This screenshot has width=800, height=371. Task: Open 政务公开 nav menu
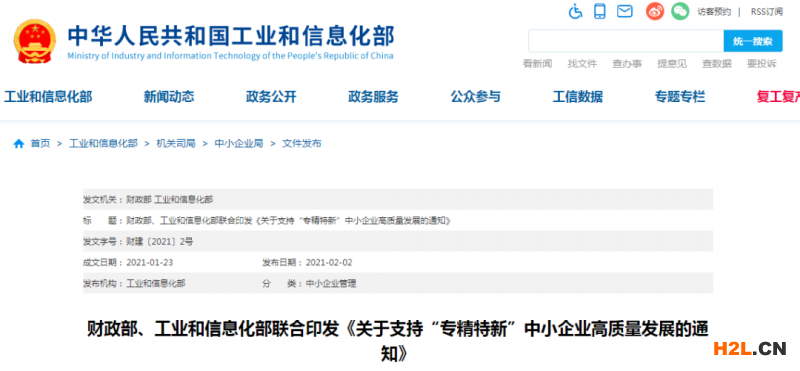(x=271, y=96)
